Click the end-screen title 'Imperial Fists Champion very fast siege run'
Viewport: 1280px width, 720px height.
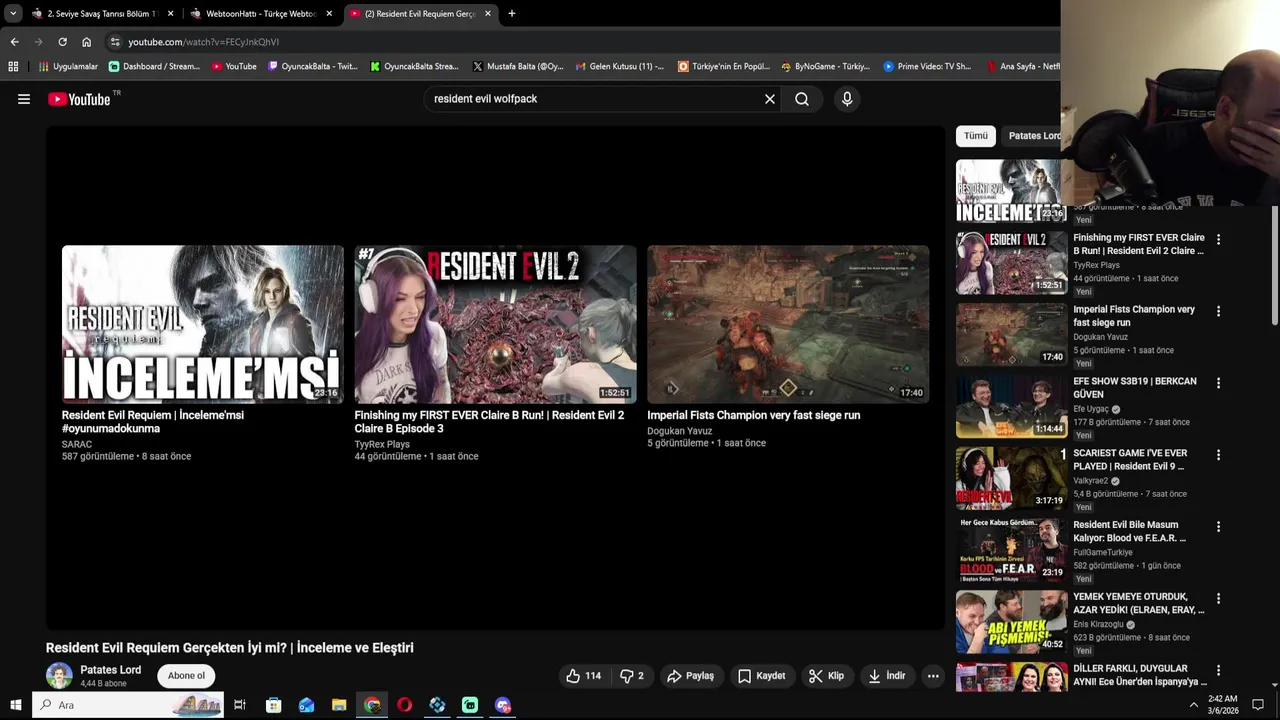tap(753, 415)
